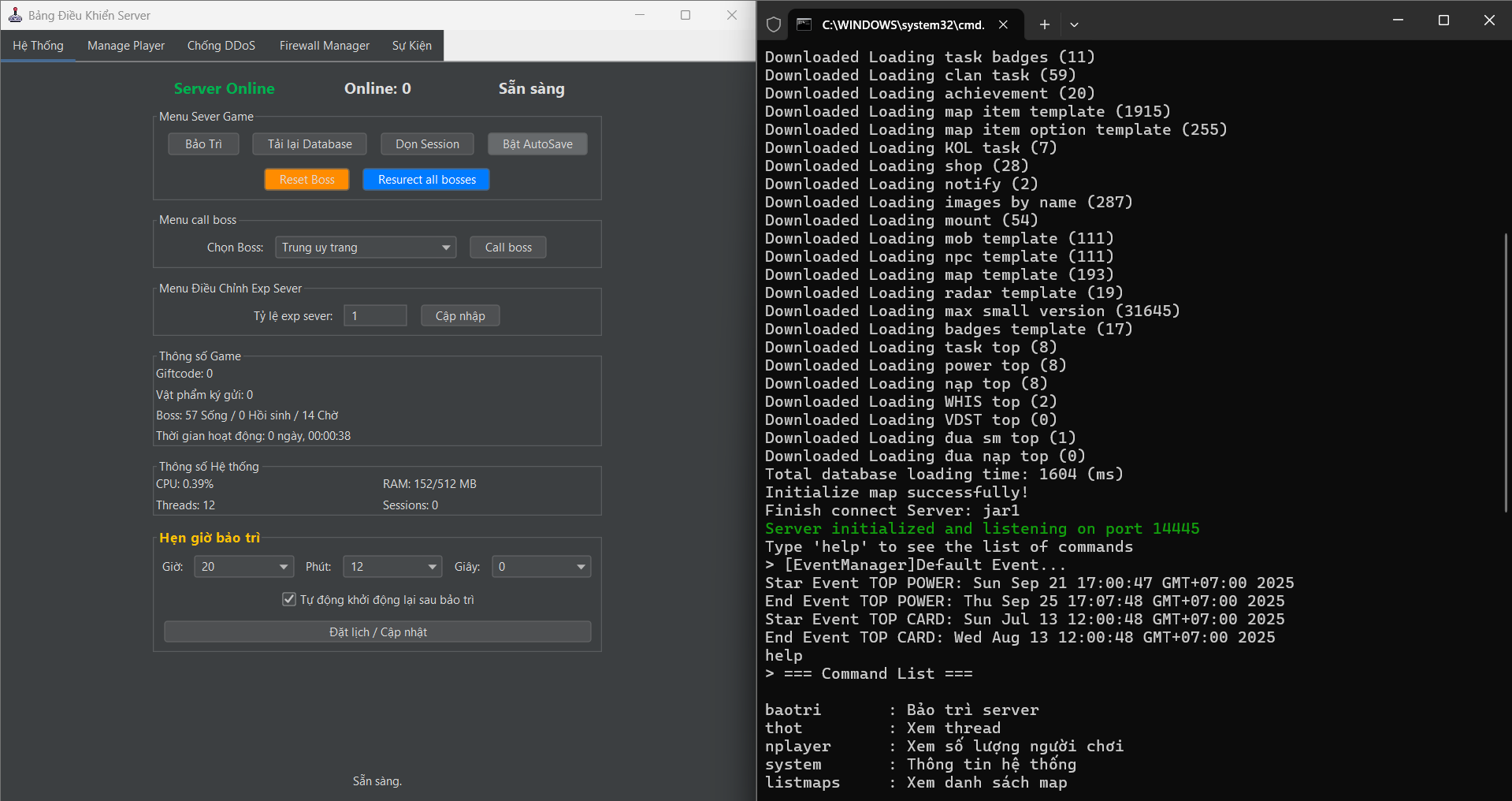Click the Sẵn sàng. status bar text at the bottom

(377, 781)
